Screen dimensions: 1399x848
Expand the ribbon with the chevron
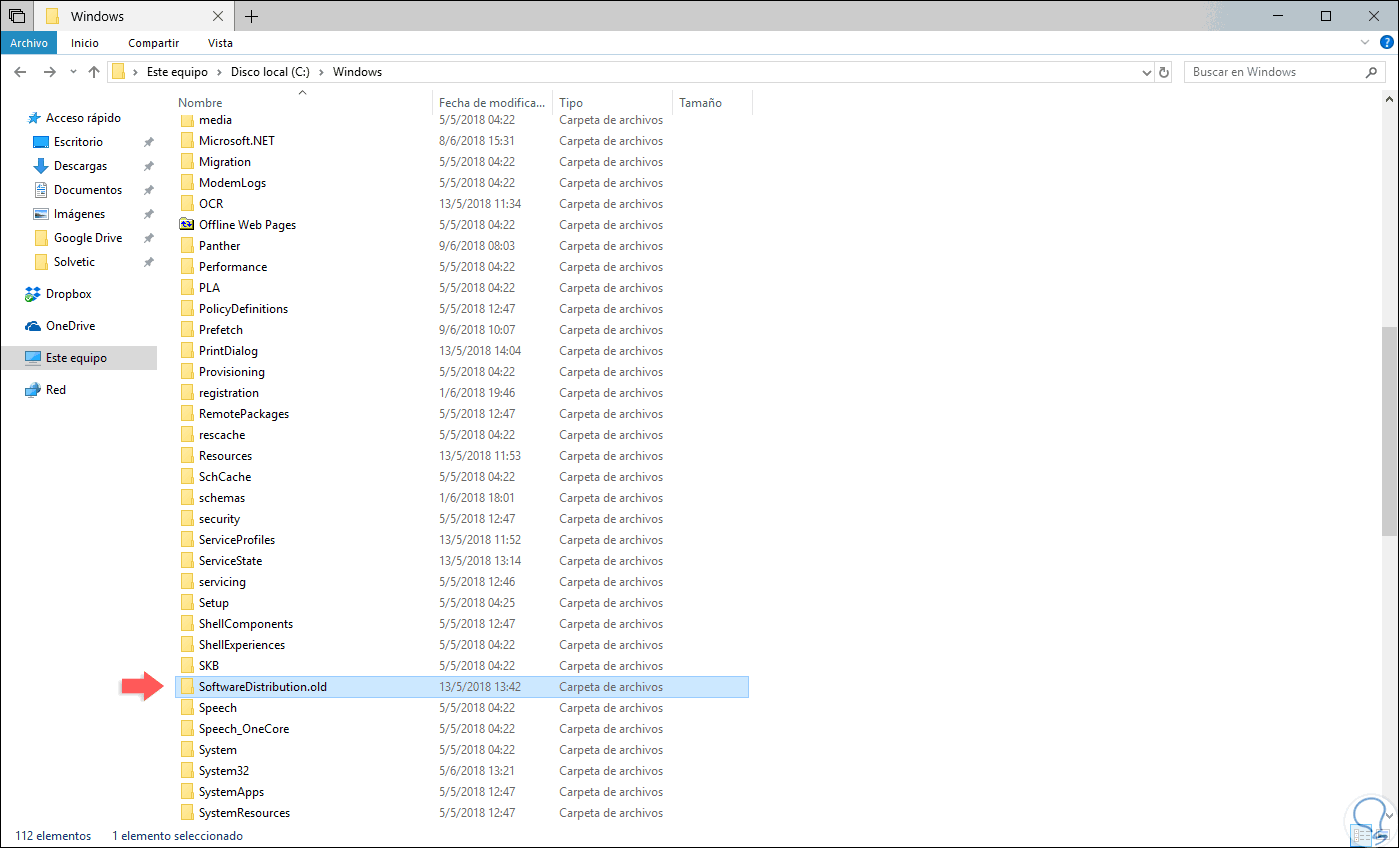pos(1366,44)
